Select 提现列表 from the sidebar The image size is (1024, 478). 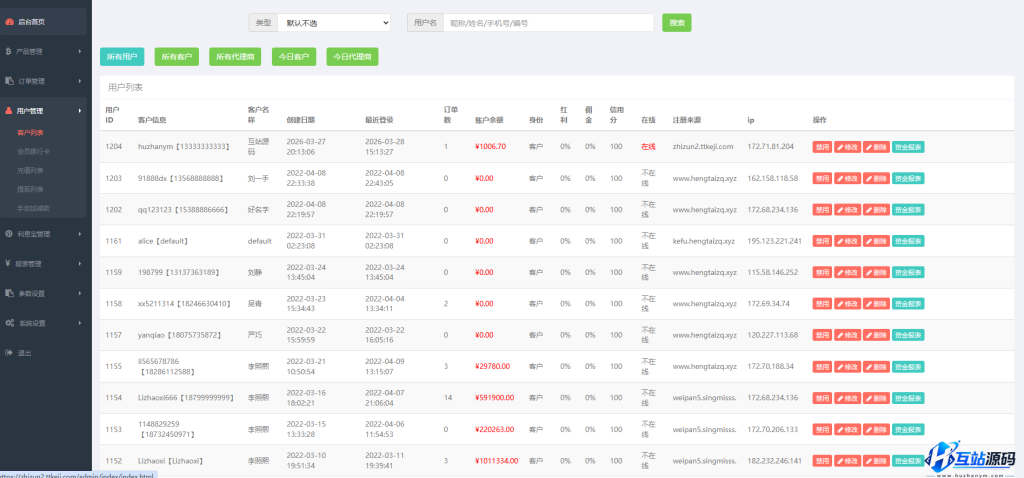31,188
